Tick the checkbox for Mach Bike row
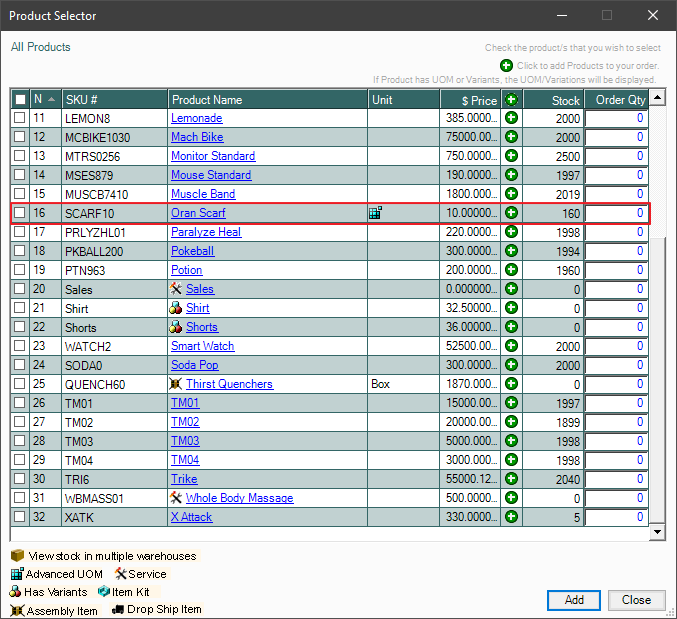The width and height of the screenshot is (677, 619). pyautogui.click(x=20, y=137)
